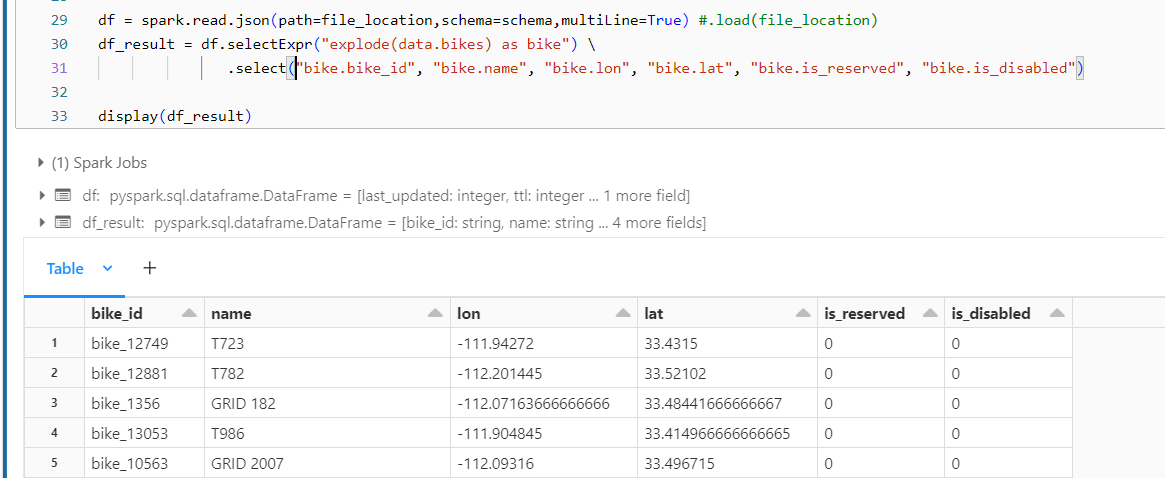Expand the Spark Jobs section
This screenshot has height=478, width=1165.
pos(41,163)
